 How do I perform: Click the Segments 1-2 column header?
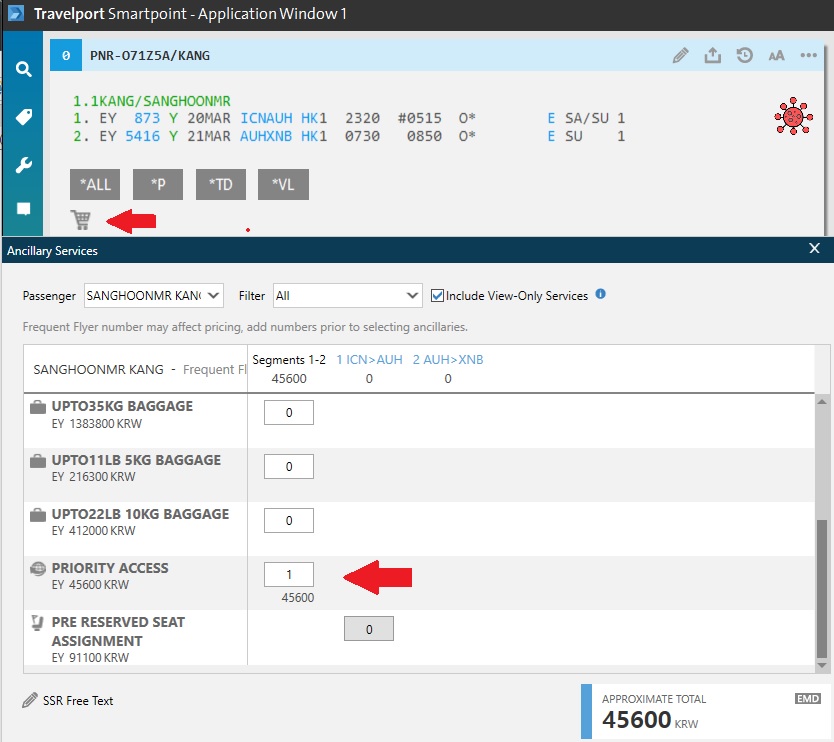pos(289,360)
